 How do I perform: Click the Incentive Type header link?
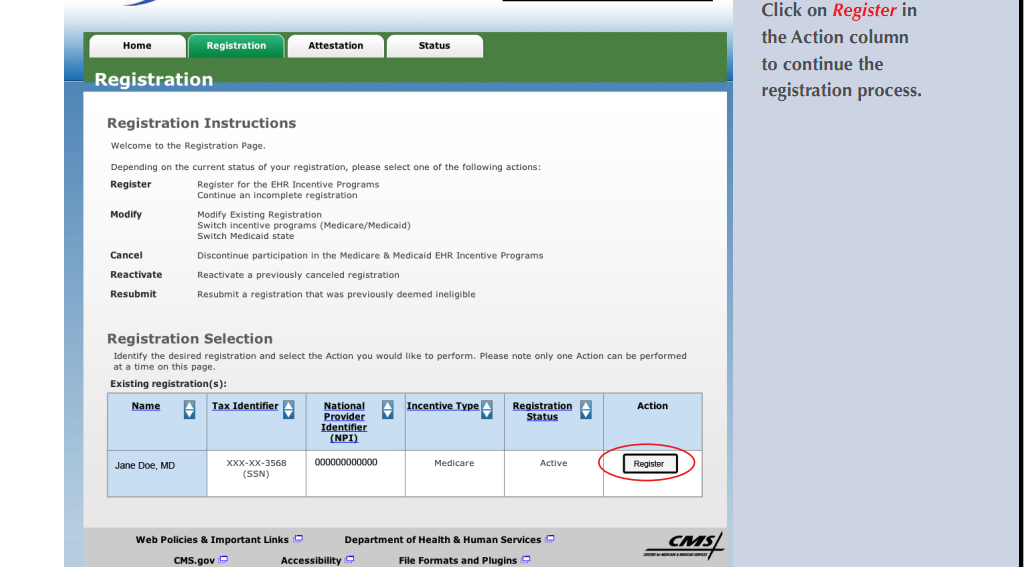pyautogui.click(x=442, y=406)
